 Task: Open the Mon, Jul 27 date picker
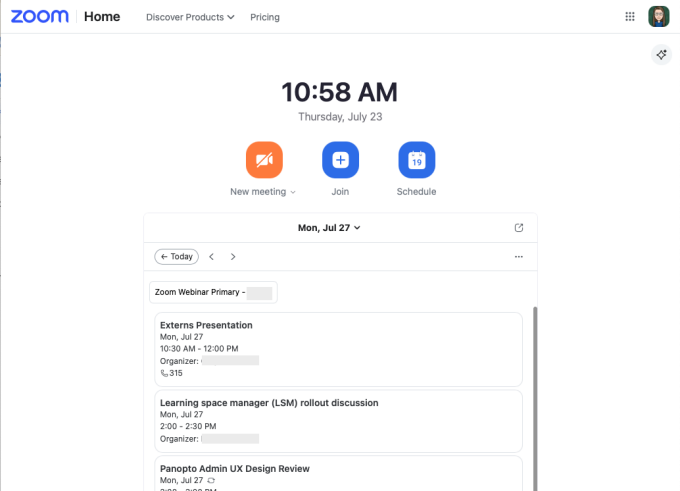click(329, 228)
